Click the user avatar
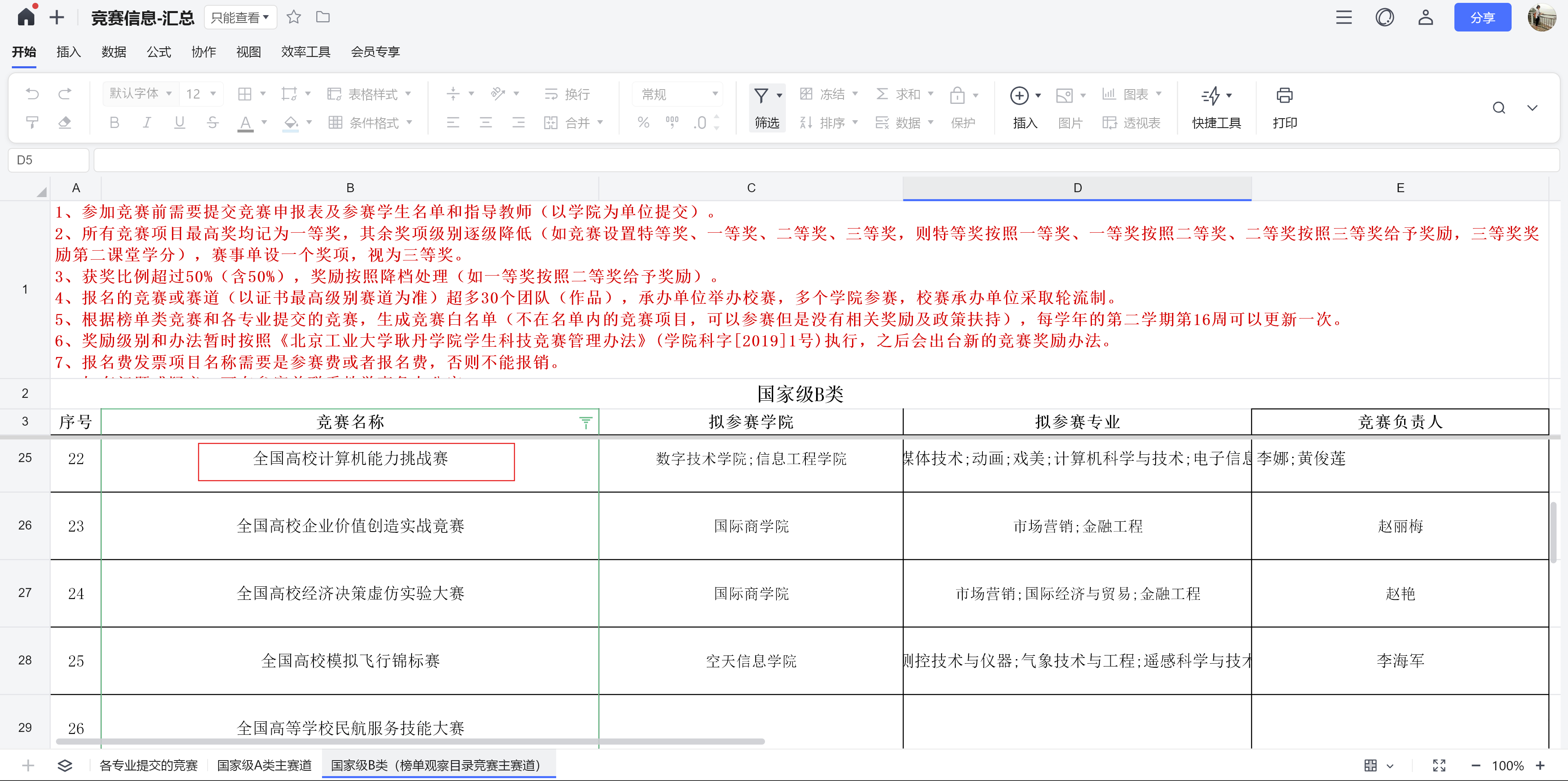 (1542, 17)
